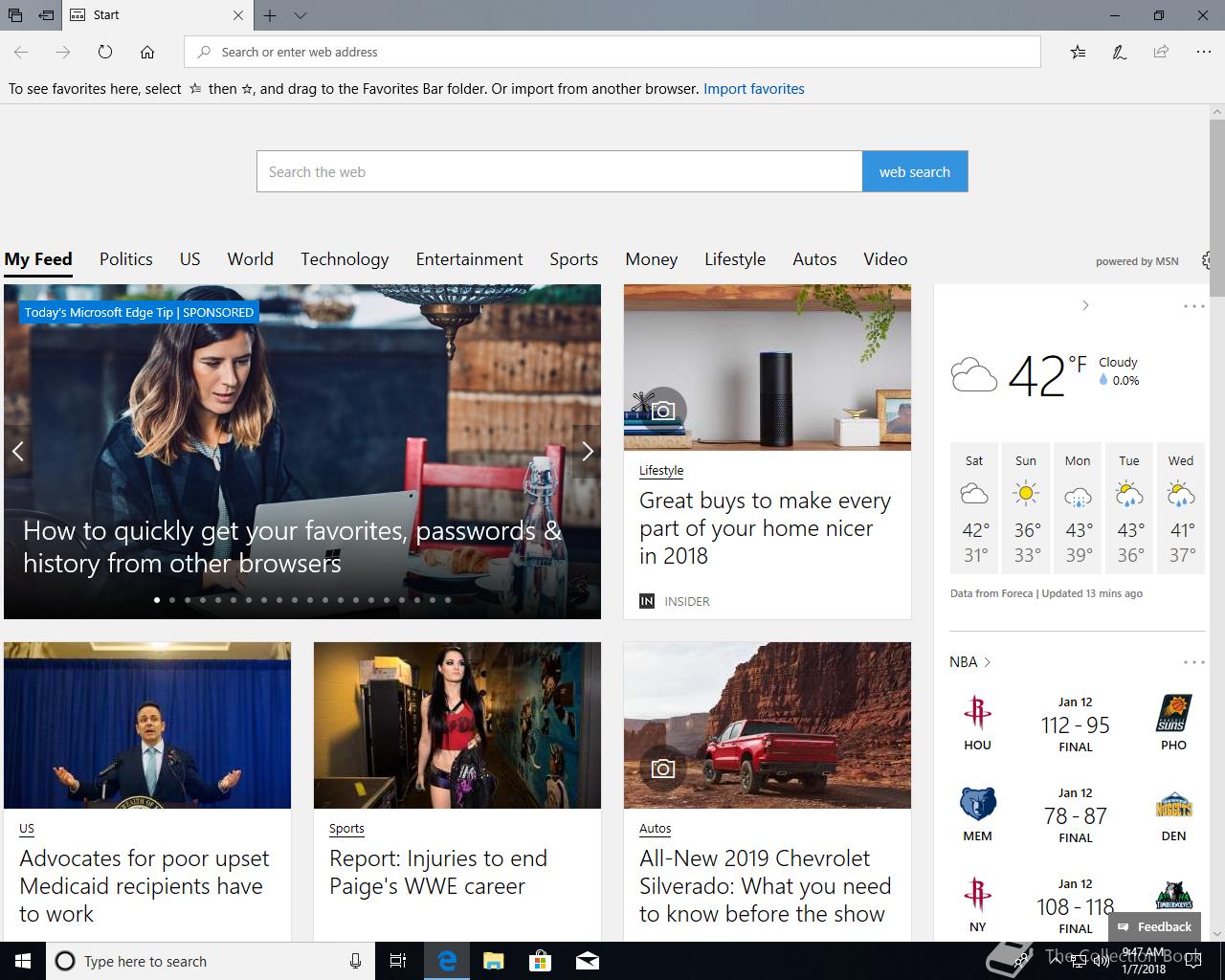Open the Video tab
1225x980 pixels.
click(x=885, y=259)
